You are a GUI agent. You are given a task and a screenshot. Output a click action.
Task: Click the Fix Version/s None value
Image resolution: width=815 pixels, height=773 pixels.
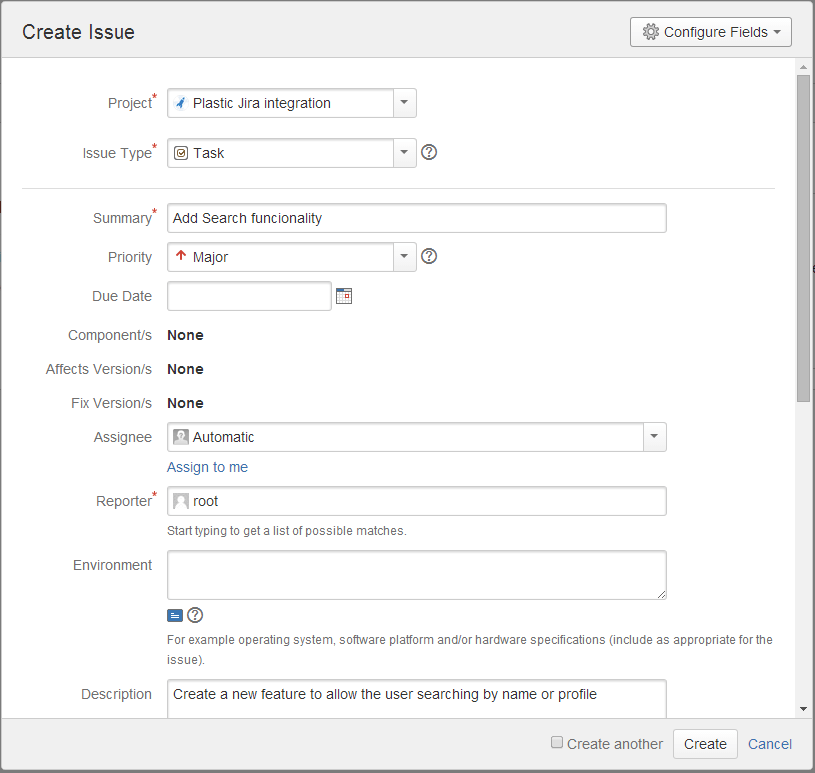pyautogui.click(x=185, y=403)
